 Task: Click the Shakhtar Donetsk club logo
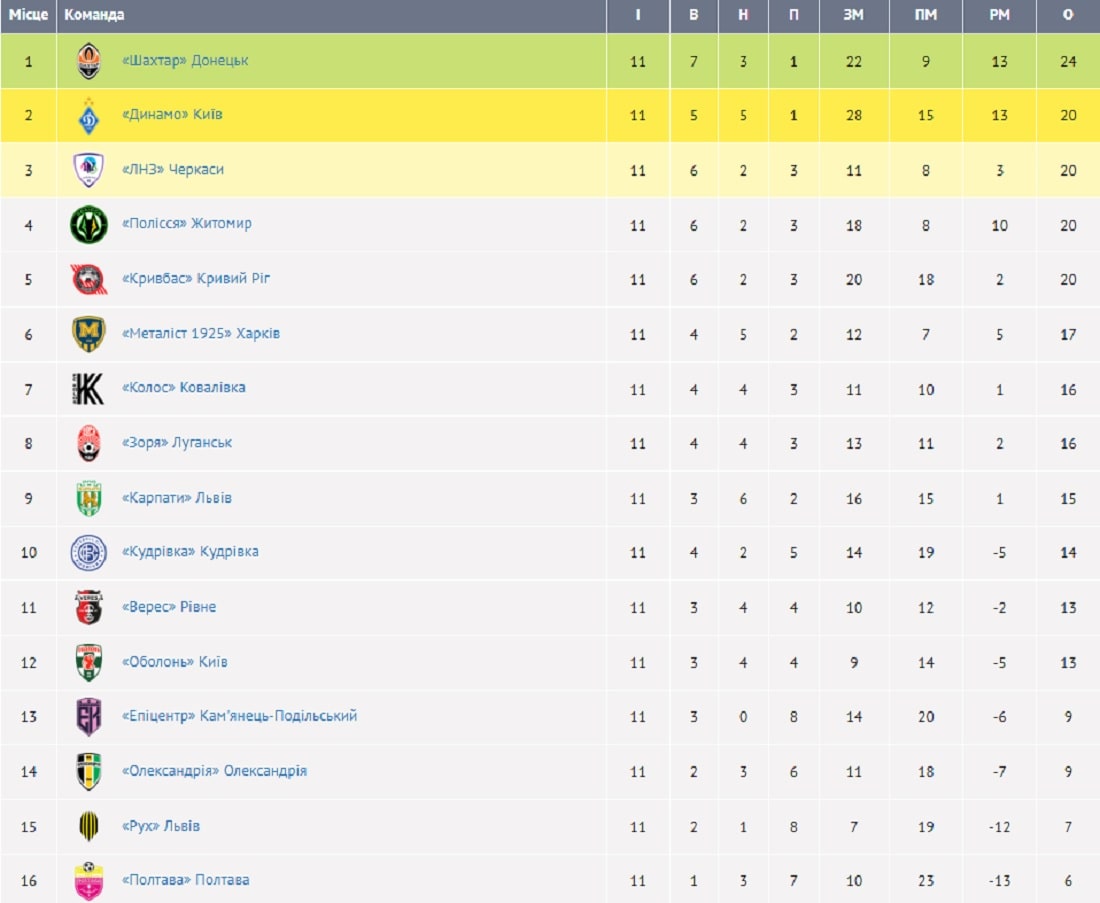88,61
